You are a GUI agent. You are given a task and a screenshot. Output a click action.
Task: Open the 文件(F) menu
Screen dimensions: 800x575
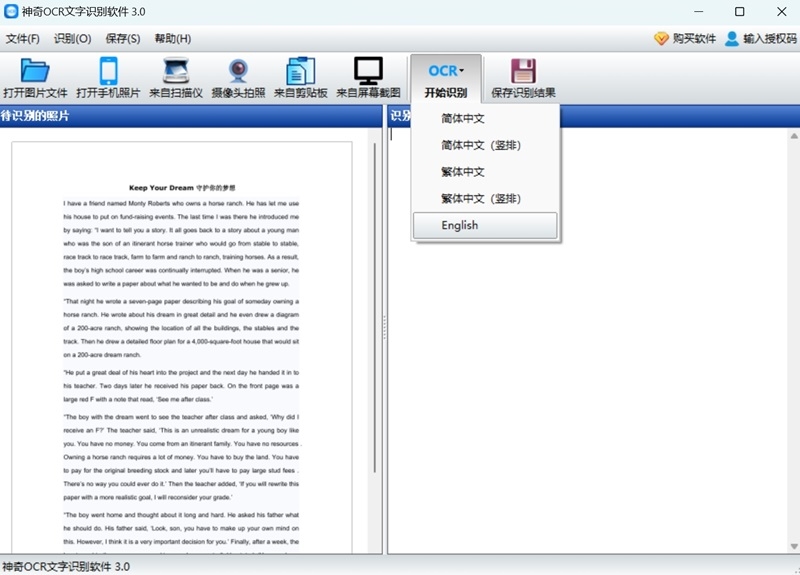(x=22, y=39)
